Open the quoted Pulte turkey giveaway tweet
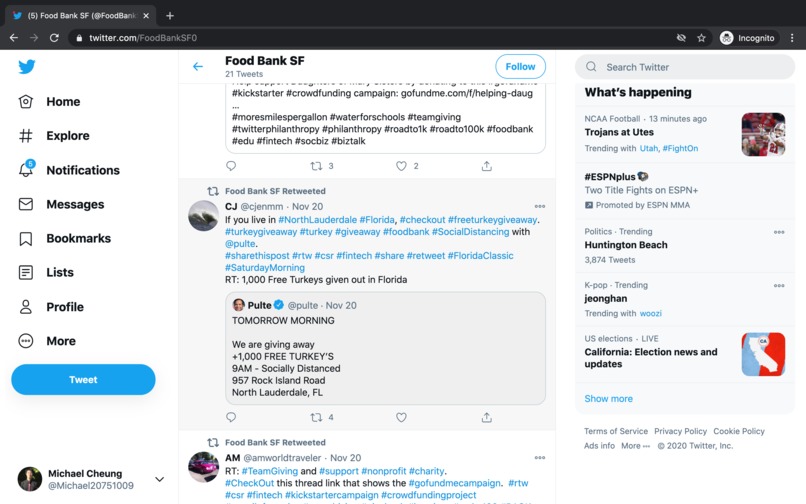 click(385, 348)
